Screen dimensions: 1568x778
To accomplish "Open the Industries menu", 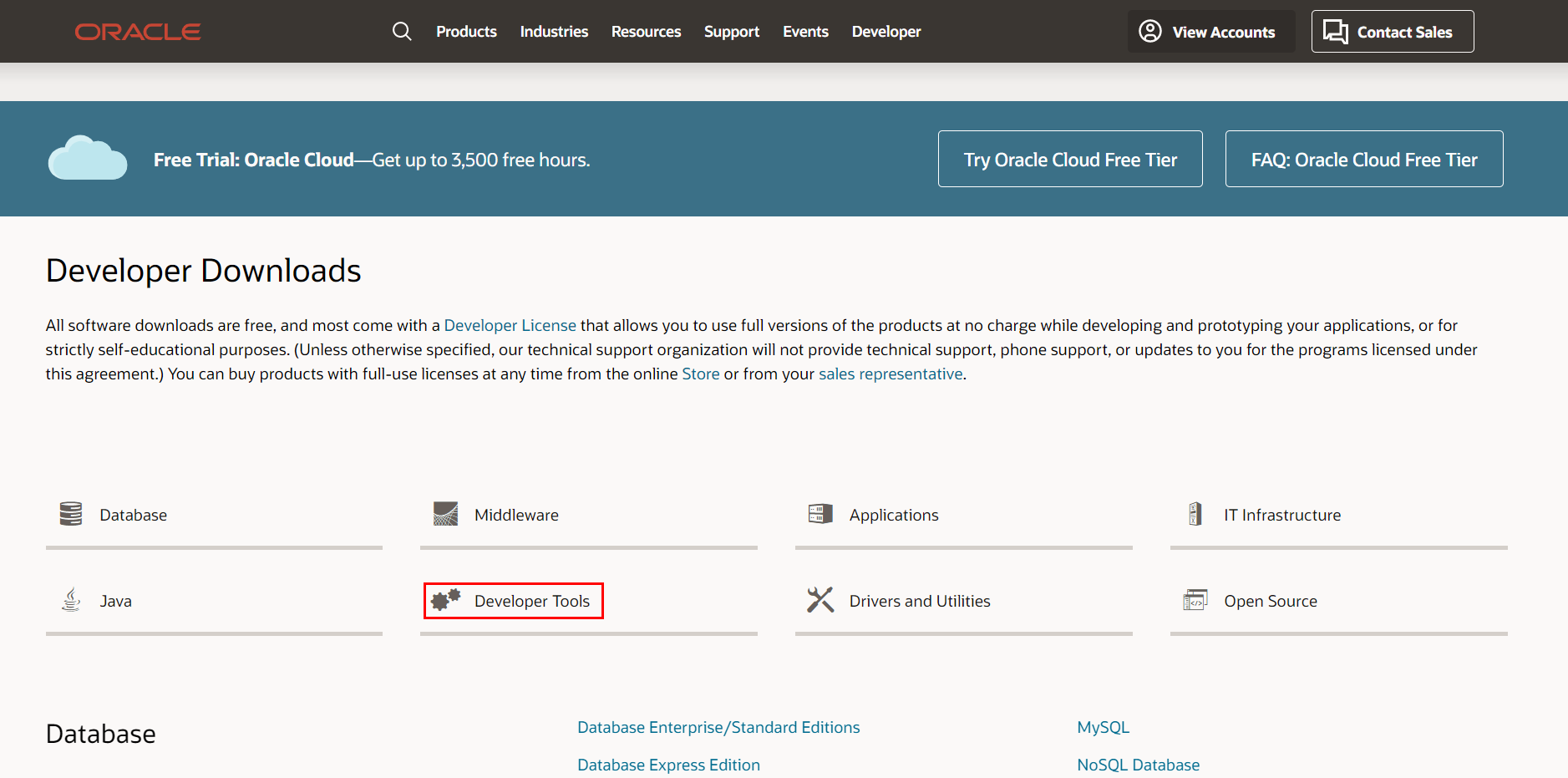I will pos(554,32).
